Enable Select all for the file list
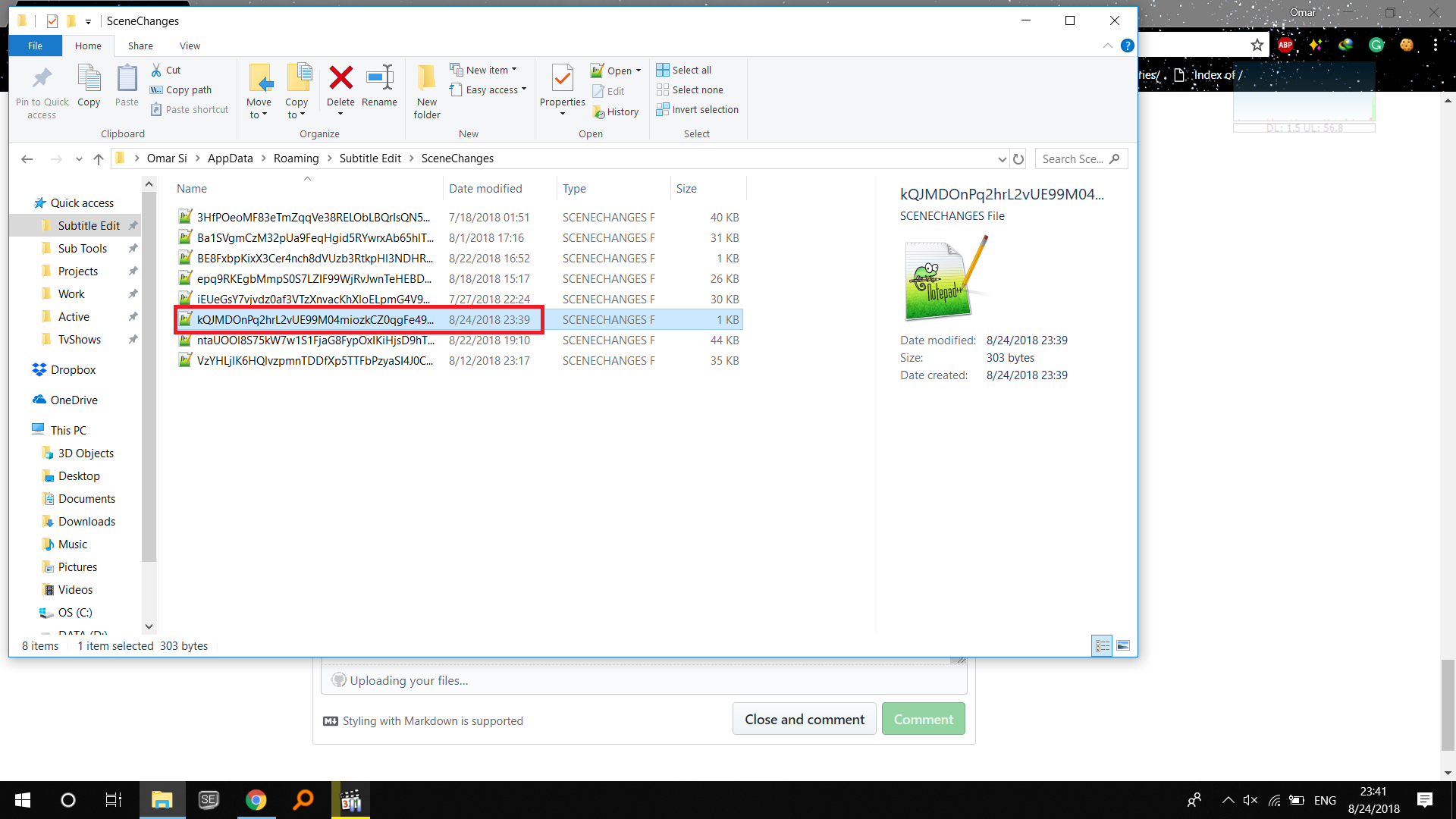This screenshot has width=1456, height=819. [x=683, y=70]
